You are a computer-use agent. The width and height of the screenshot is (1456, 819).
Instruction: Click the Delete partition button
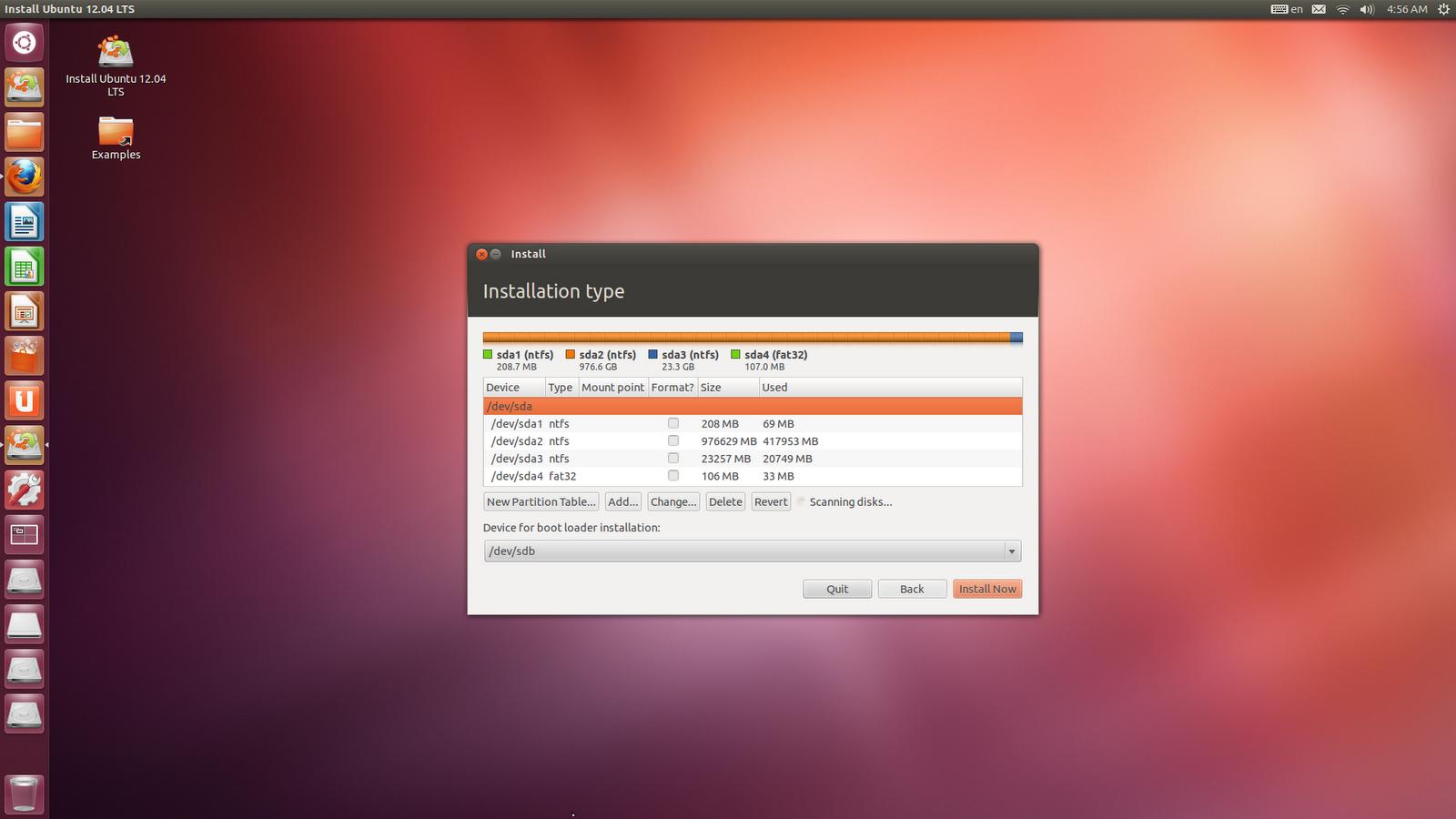(x=725, y=501)
